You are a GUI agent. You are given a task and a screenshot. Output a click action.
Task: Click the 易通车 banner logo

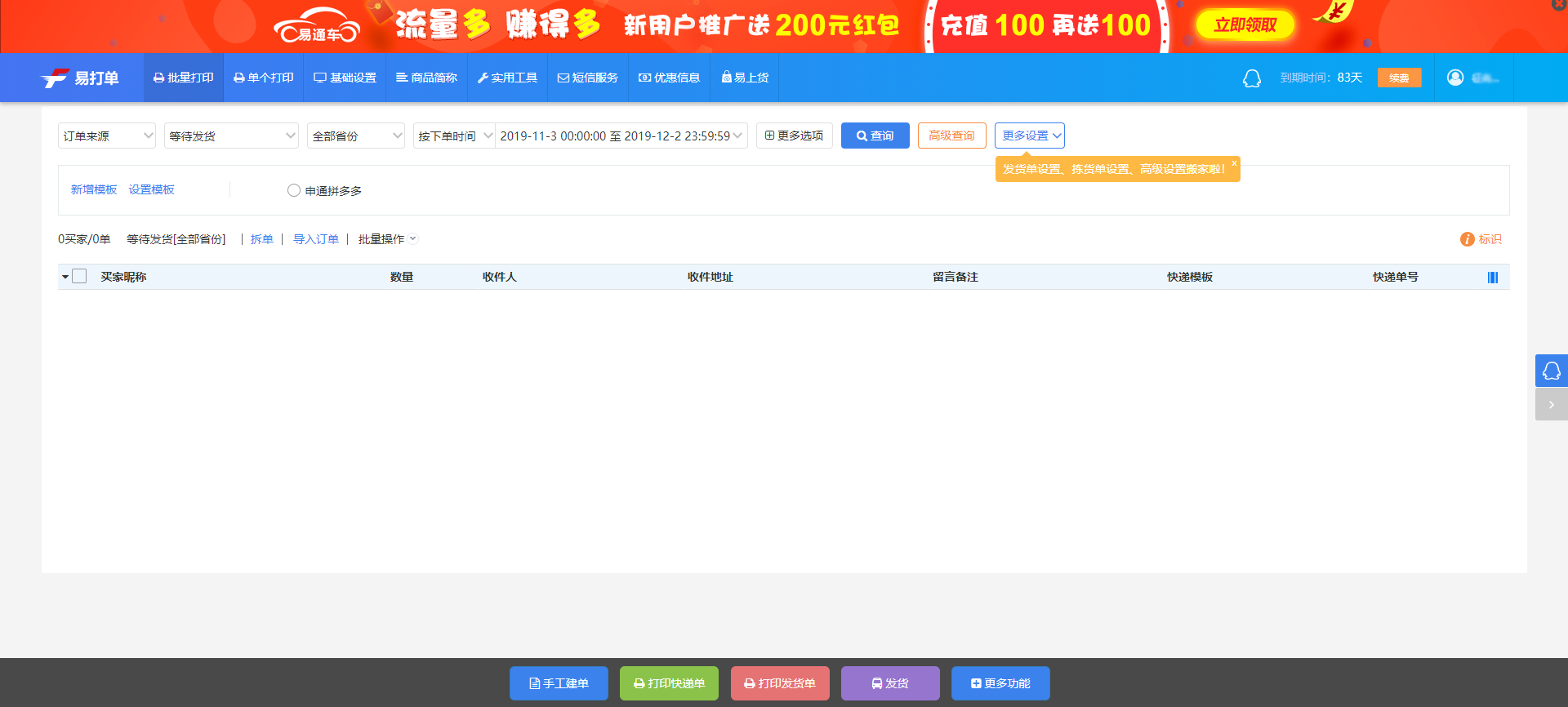pyautogui.click(x=317, y=26)
